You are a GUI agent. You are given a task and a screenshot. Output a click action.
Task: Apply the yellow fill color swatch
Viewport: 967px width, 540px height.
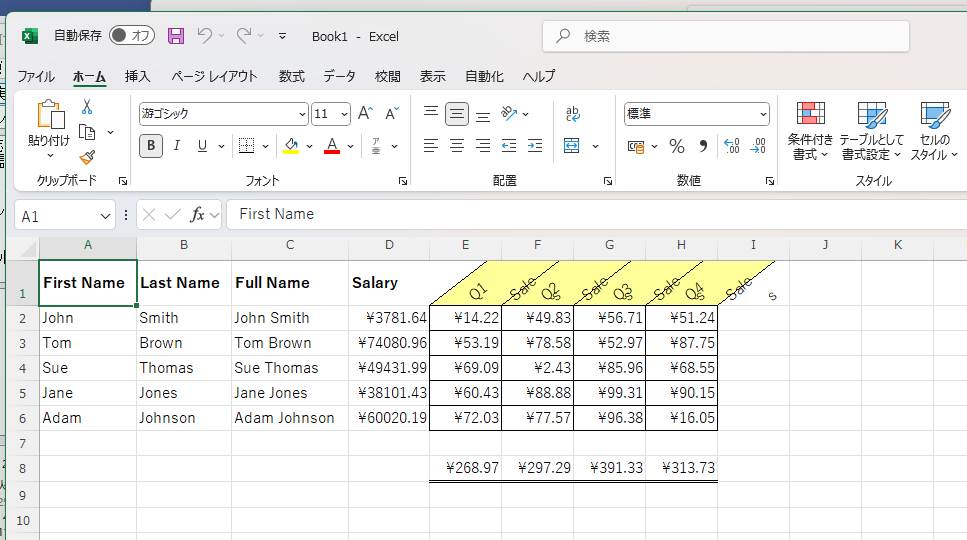coord(291,146)
